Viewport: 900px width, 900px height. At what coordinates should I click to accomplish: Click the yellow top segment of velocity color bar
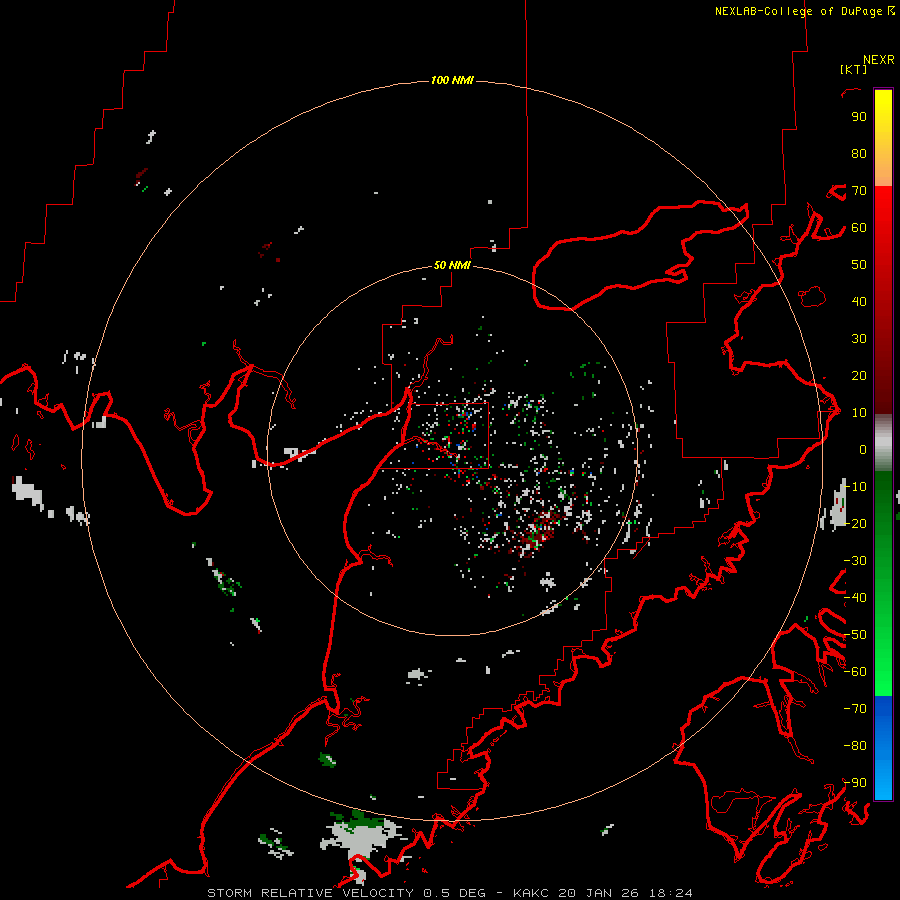coord(883,138)
